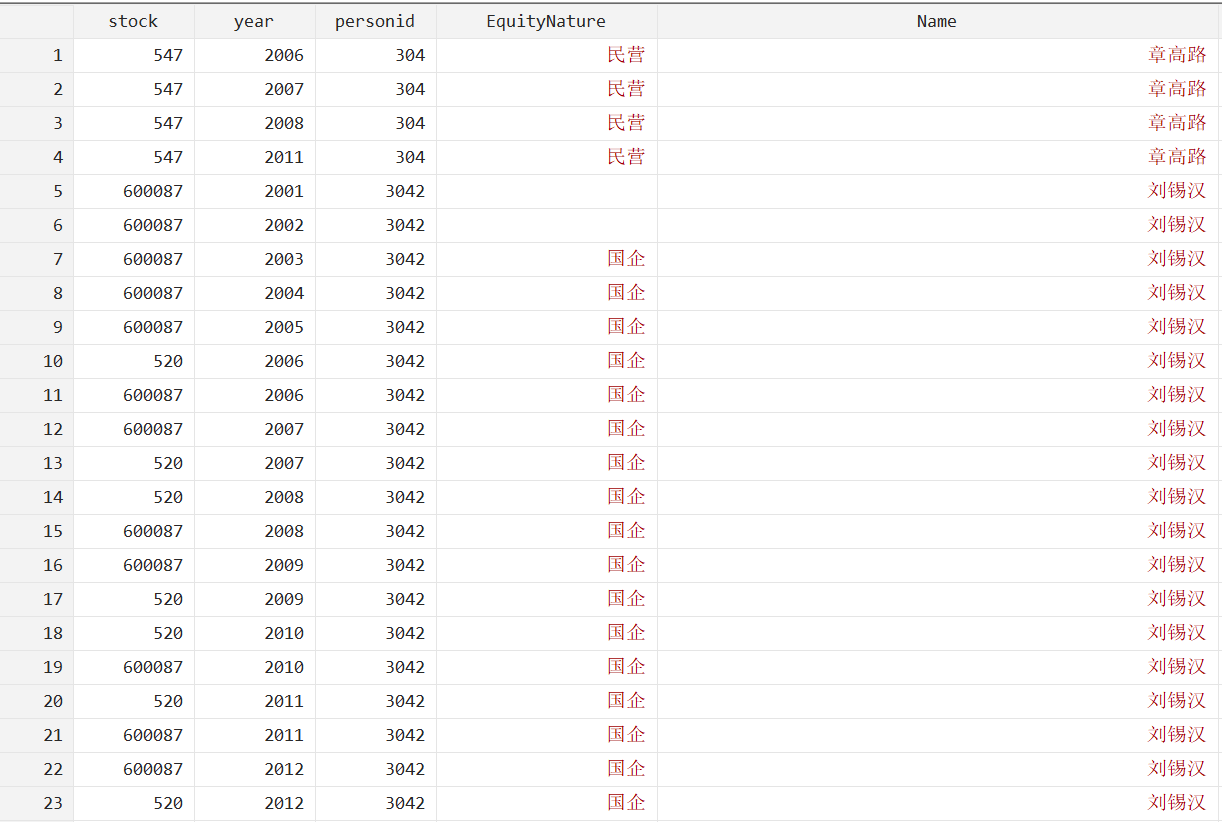
Task: Click stock 600087 in row 22
Action: [x=153, y=769]
